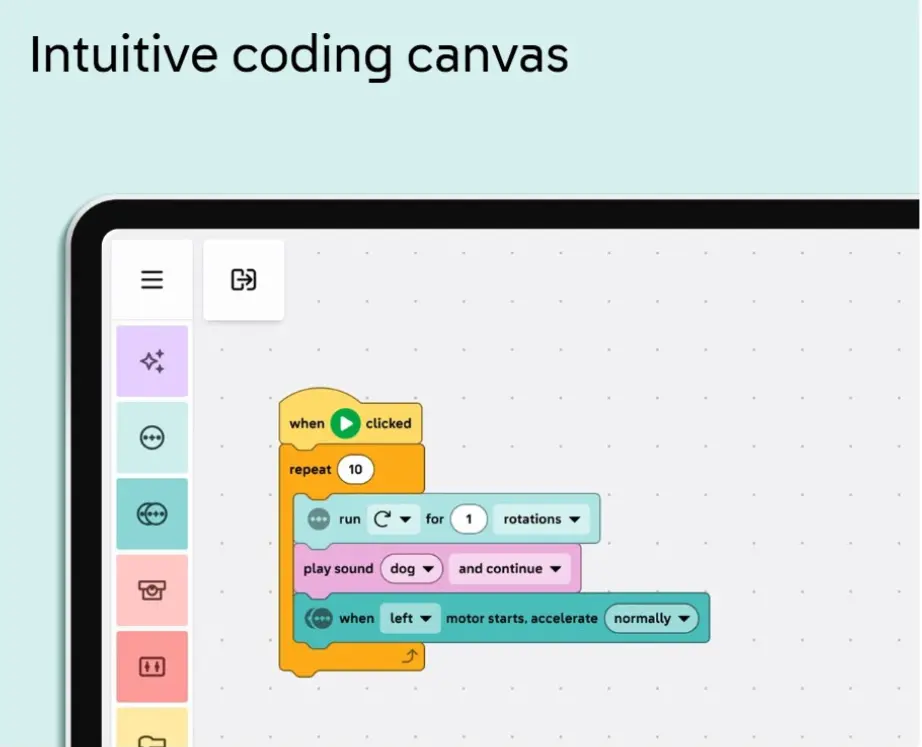This screenshot has width=922, height=747.
Task: Open the 'normally' acceleration dropdown
Action: click(651, 618)
